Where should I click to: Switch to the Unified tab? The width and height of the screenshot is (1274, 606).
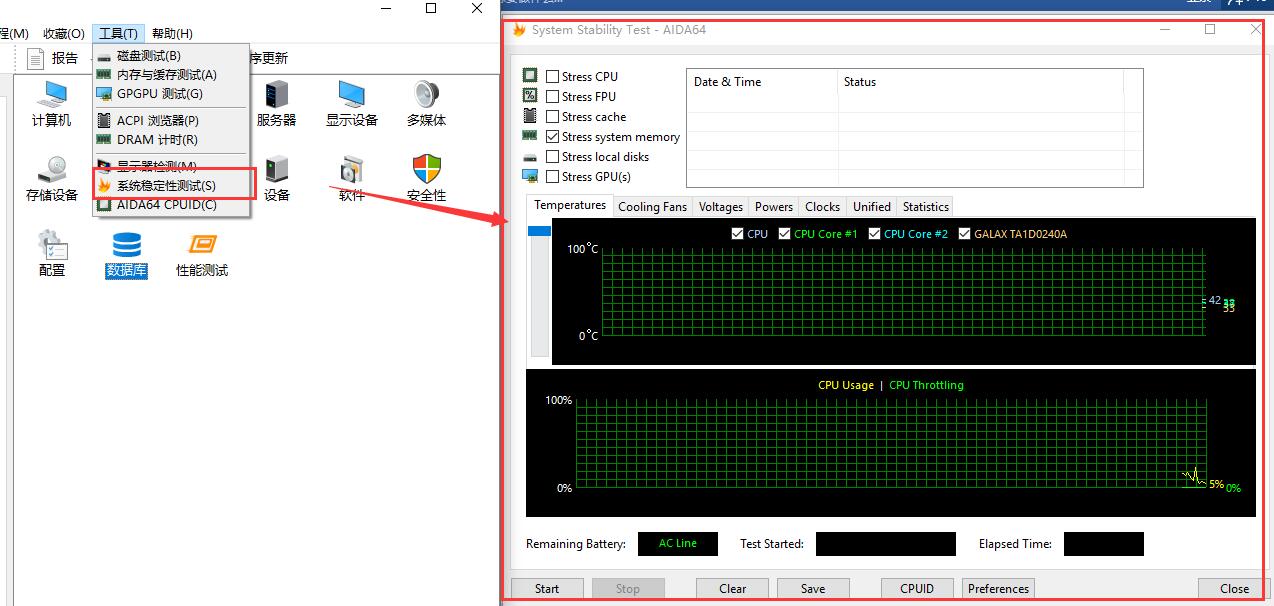872,207
